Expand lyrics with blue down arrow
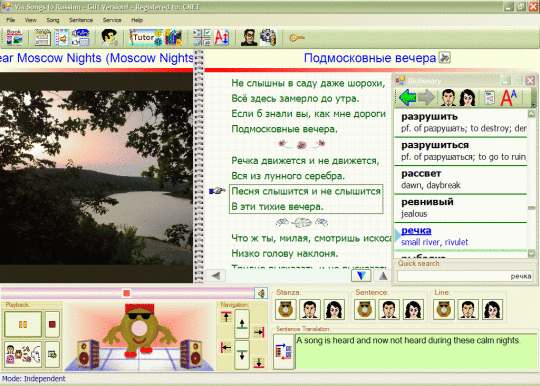Viewport: 540px width, 386px height. (361, 275)
